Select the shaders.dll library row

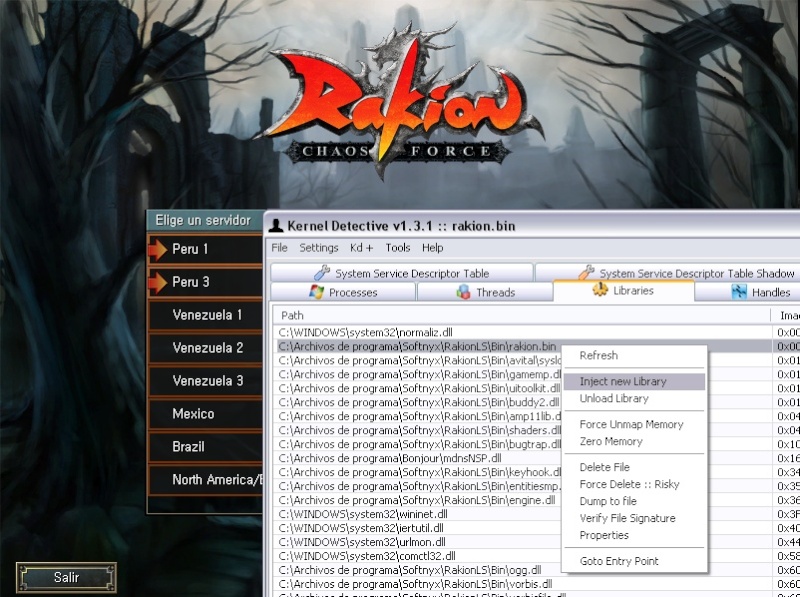(x=418, y=430)
